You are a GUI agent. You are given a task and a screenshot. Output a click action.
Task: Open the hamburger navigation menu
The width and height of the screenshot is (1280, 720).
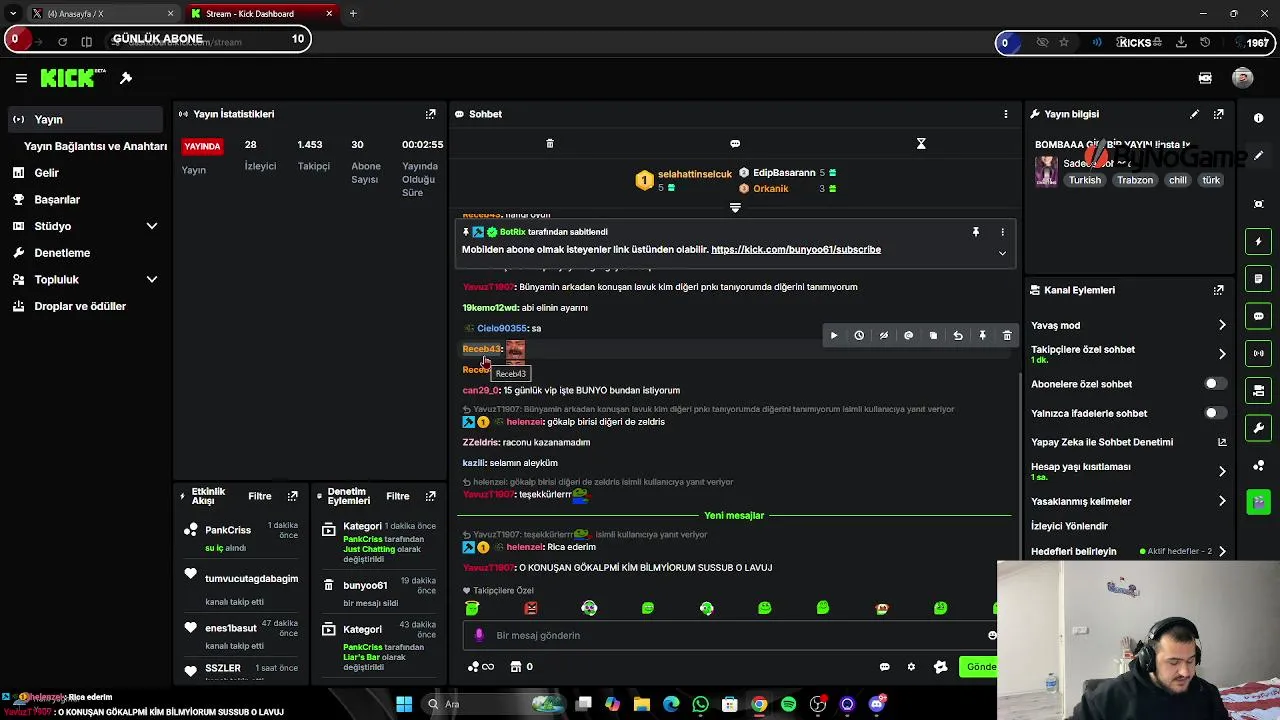point(21,78)
